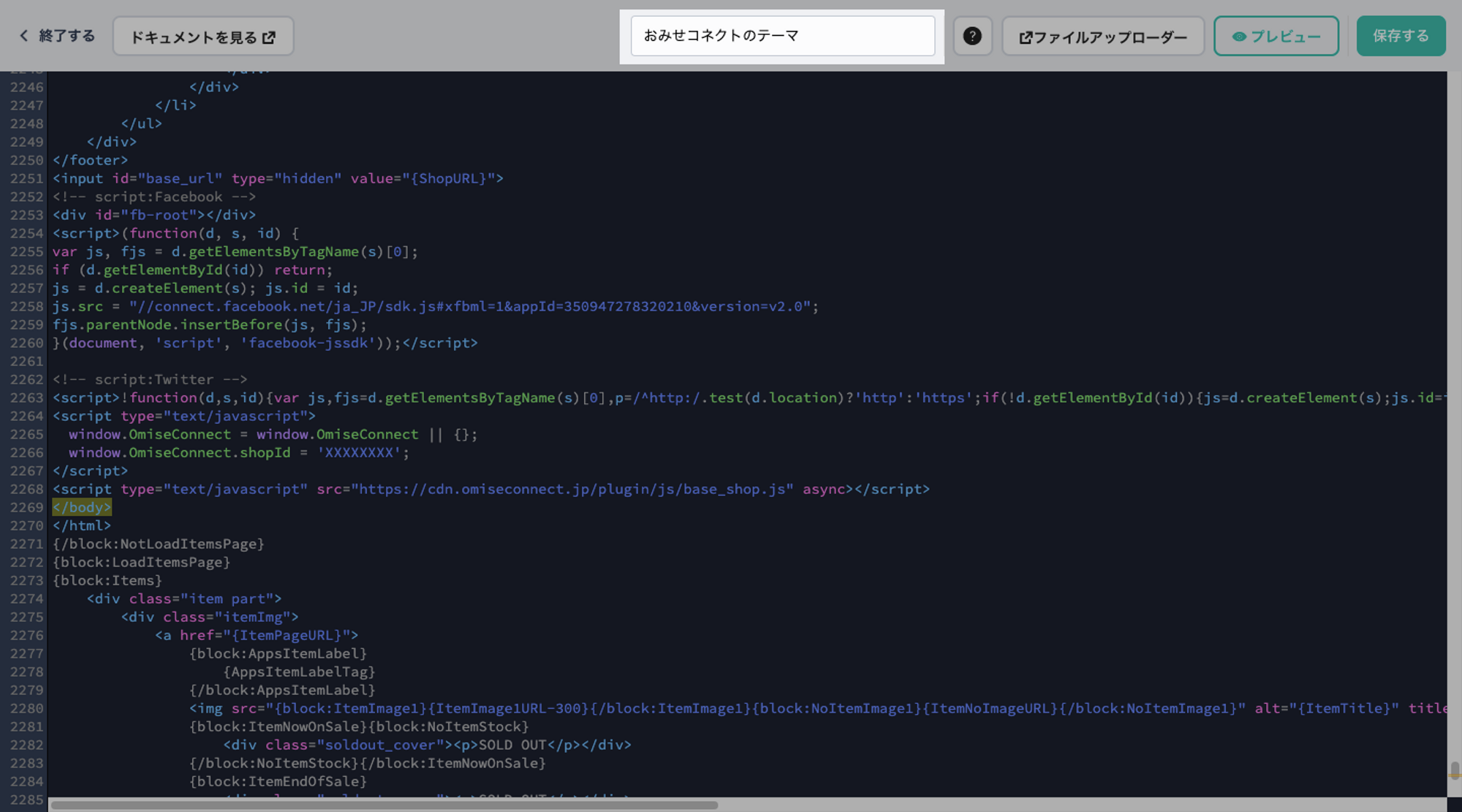
Task: Click the {block:ItemEndOfSale} line
Action: [278, 781]
